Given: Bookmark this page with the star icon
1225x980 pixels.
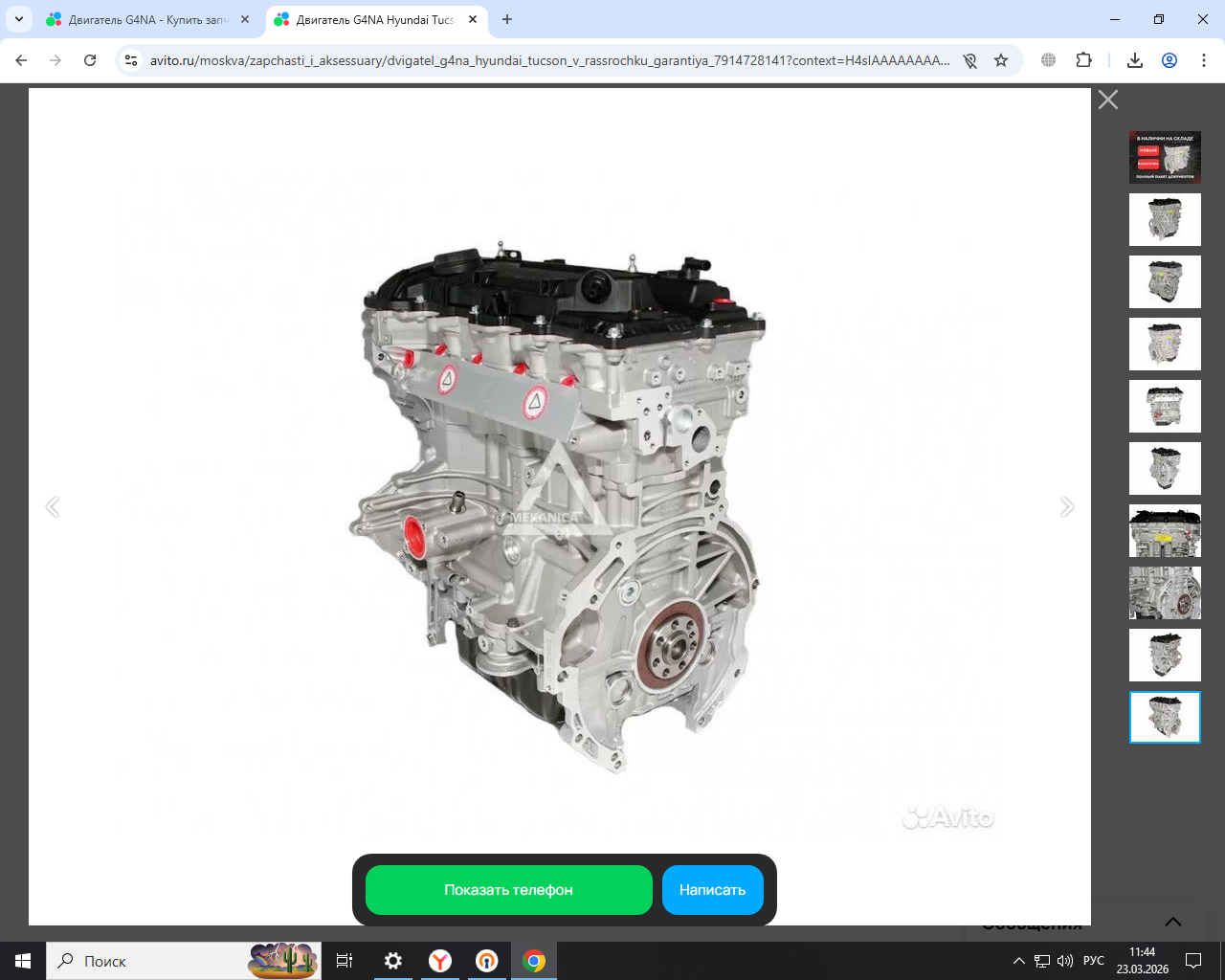Looking at the screenshot, I should click(x=1001, y=60).
